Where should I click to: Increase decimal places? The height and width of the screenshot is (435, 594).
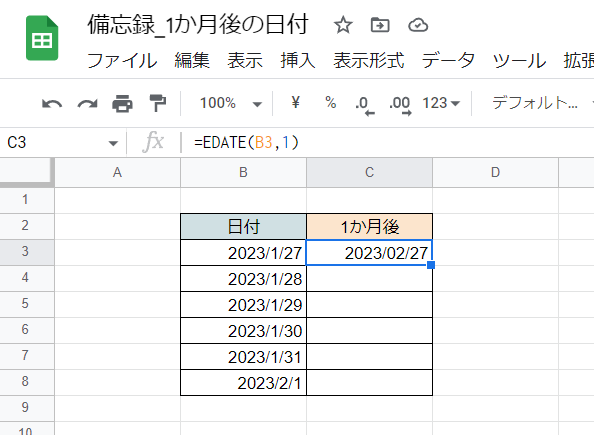[400, 105]
